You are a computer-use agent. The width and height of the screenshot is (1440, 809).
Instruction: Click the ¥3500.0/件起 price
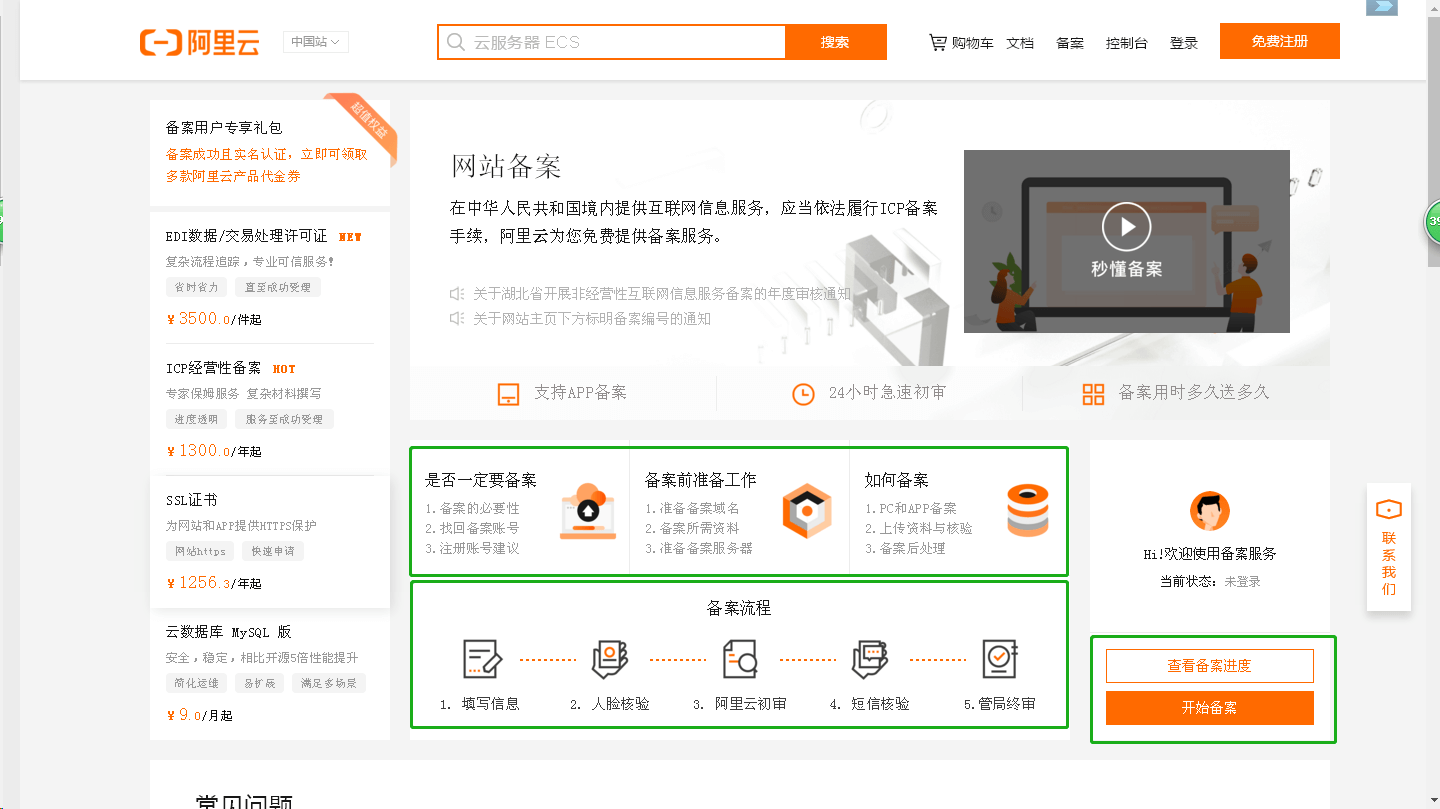click(x=214, y=319)
